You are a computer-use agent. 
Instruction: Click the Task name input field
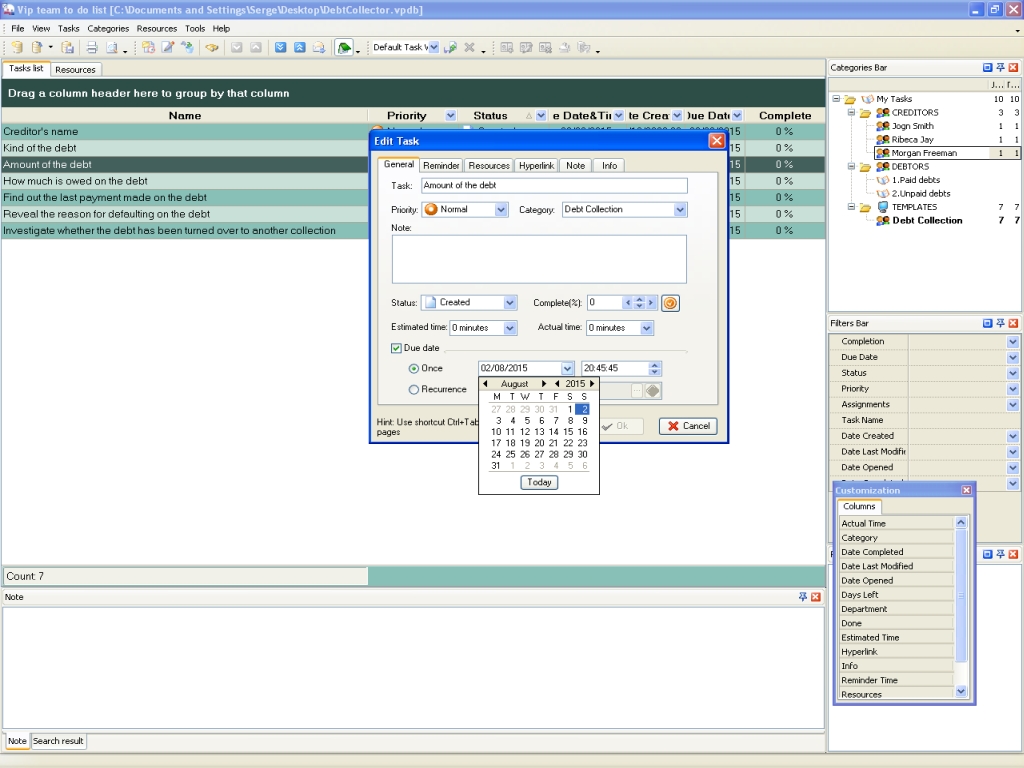coord(554,186)
